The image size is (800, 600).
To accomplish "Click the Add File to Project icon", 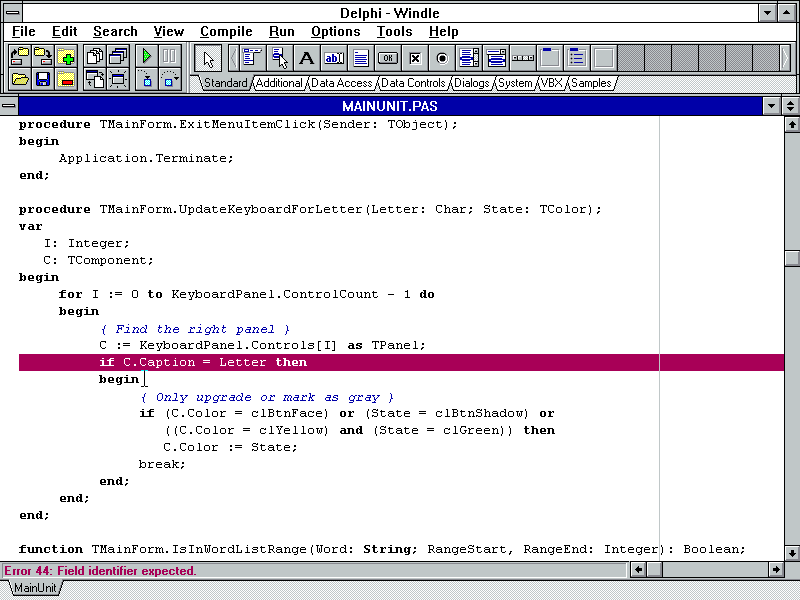I will (x=66, y=57).
